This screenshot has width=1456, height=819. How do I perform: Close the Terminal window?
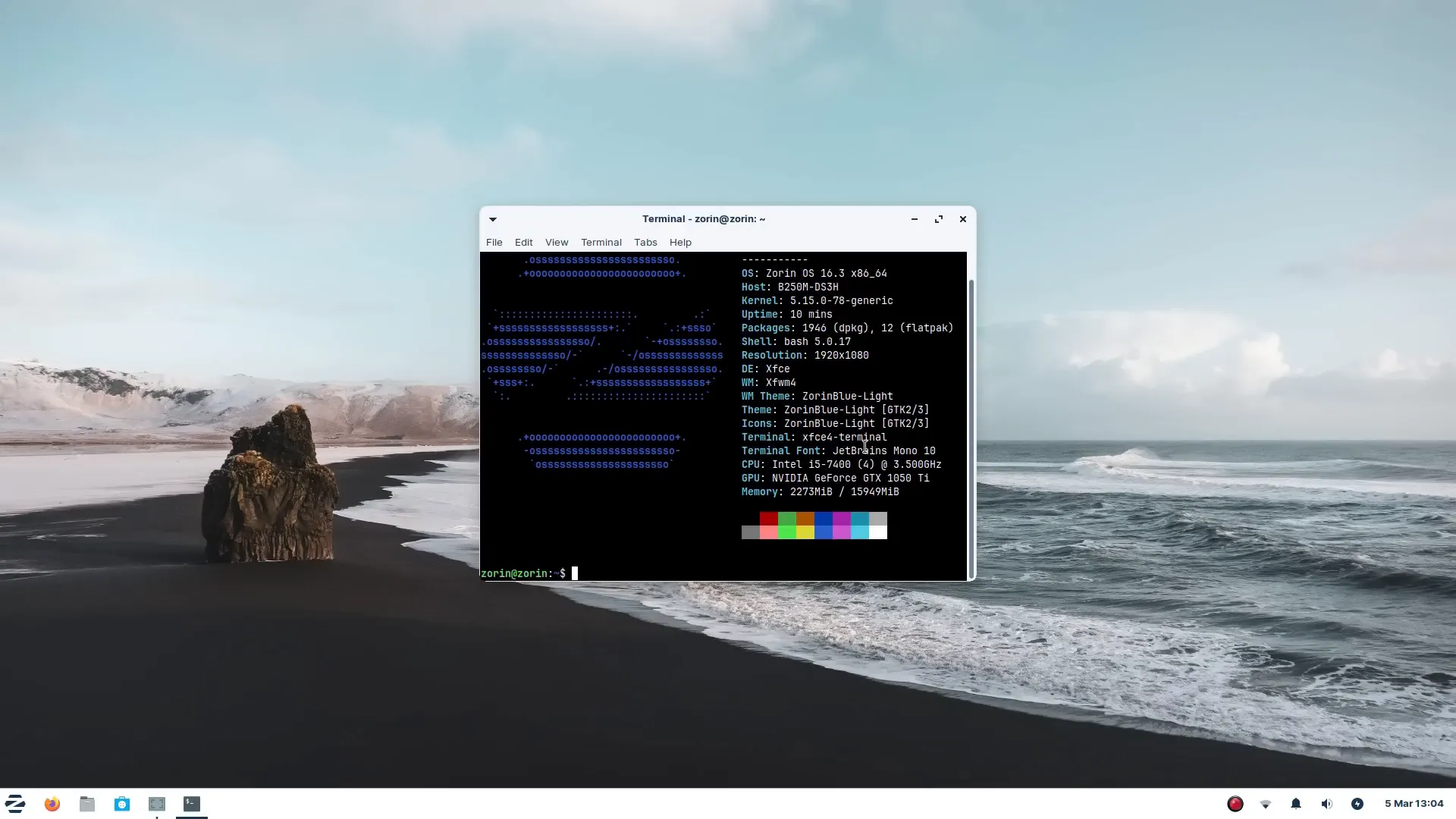(963, 219)
